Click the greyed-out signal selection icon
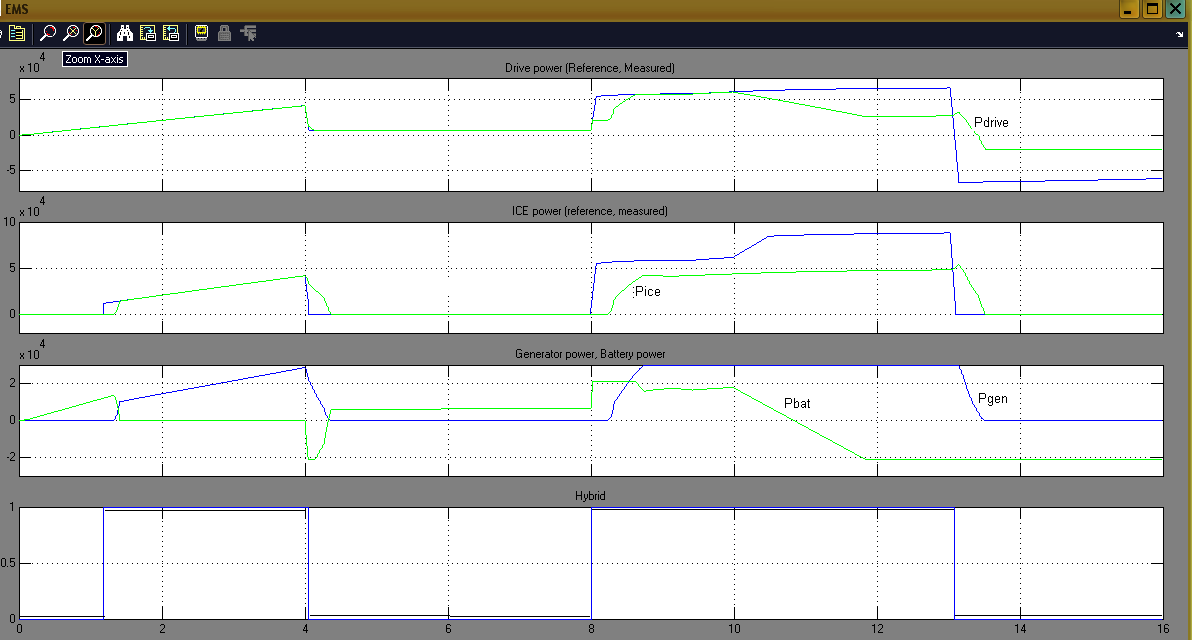1192x640 pixels. click(249, 33)
